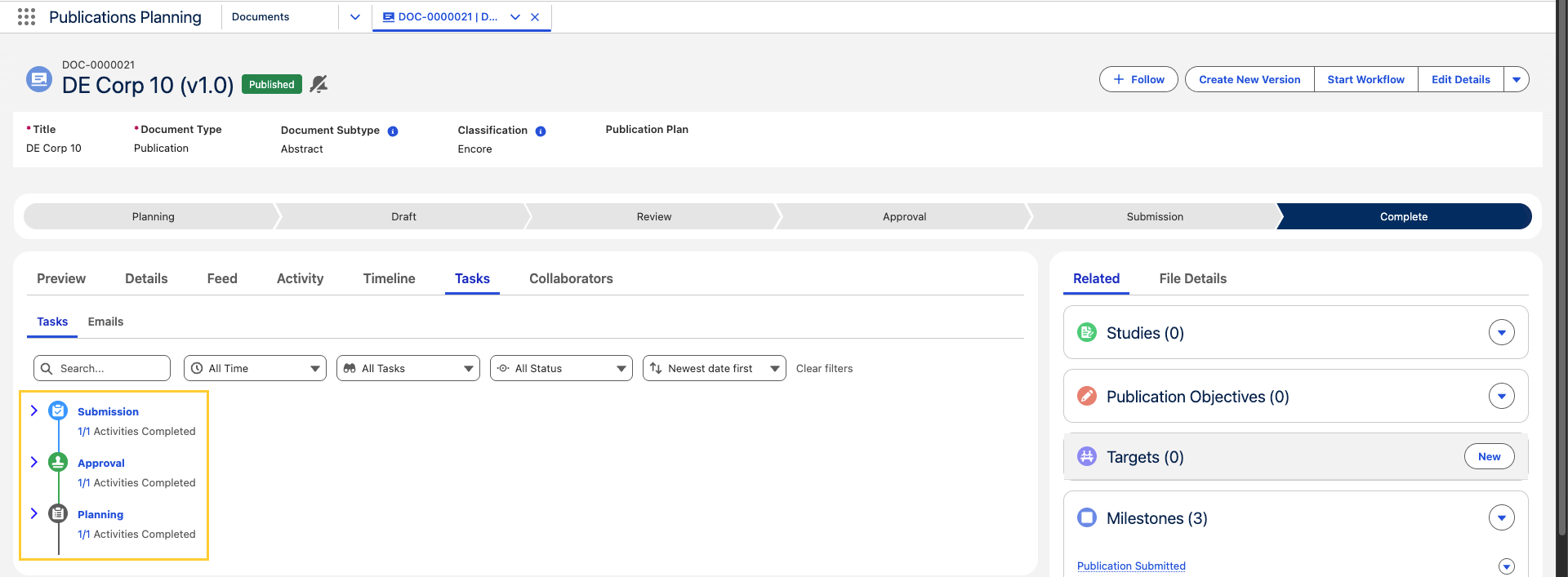Viewport: 1568px width, 577px height.
Task: Select the Related tab
Action: pyautogui.click(x=1096, y=278)
